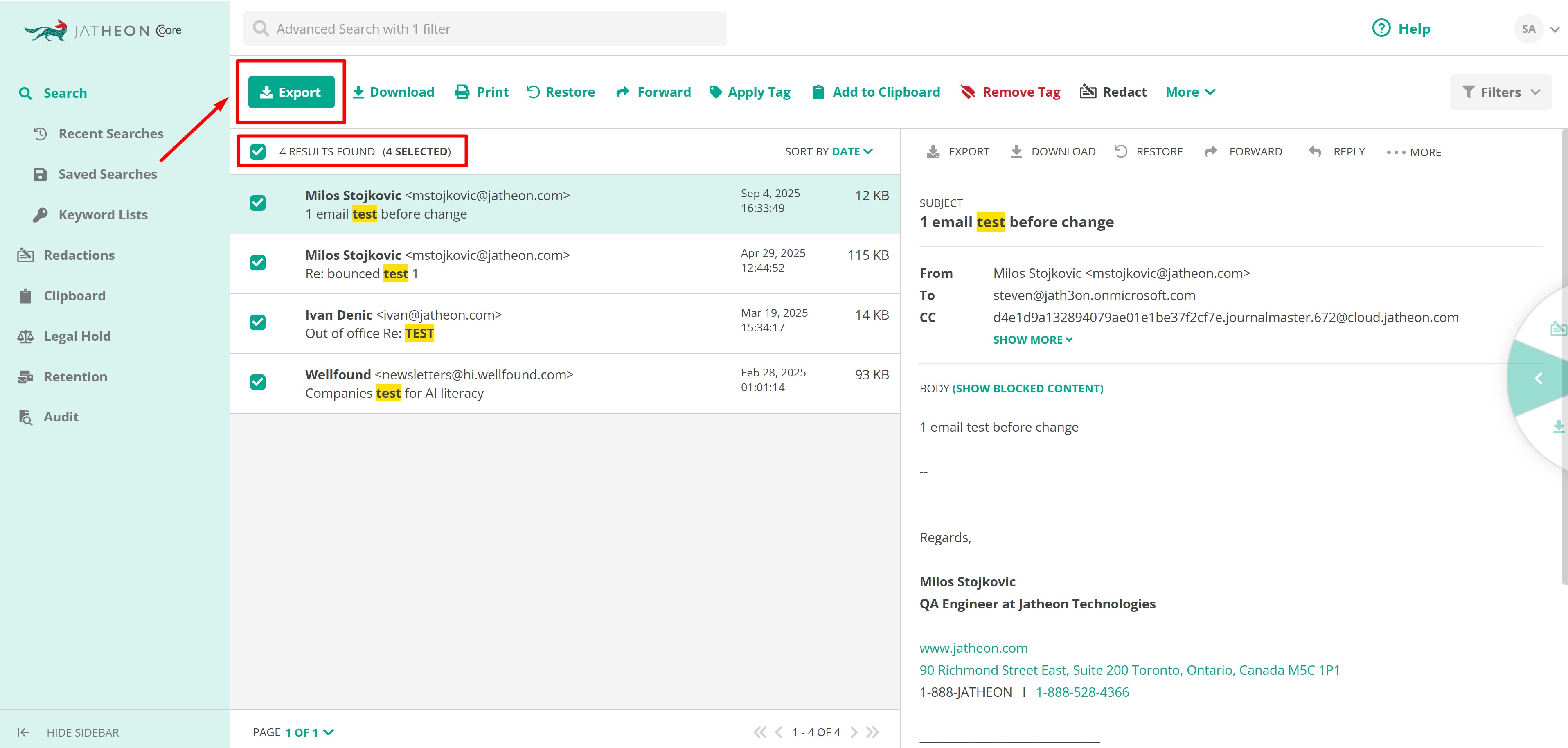The height and width of the screenshot is (748, 1568).
Task: Go to the first page of results
Action: (759, 732)
